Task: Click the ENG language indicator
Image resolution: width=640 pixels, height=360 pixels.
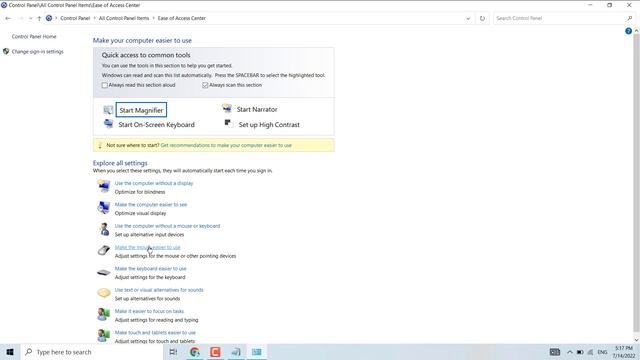Action: pyautogui.click(x=602, y=352)
